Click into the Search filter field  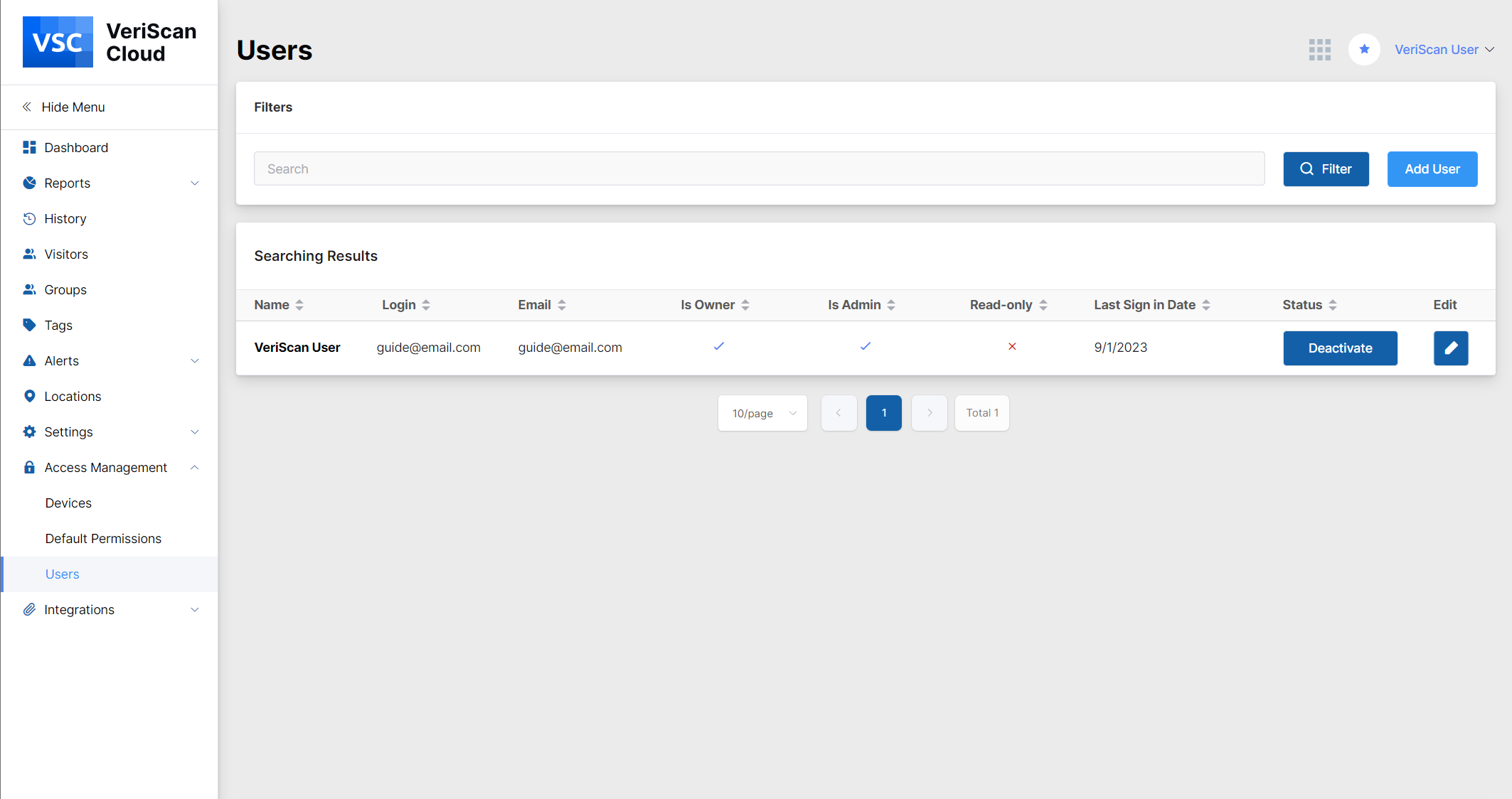759,169
